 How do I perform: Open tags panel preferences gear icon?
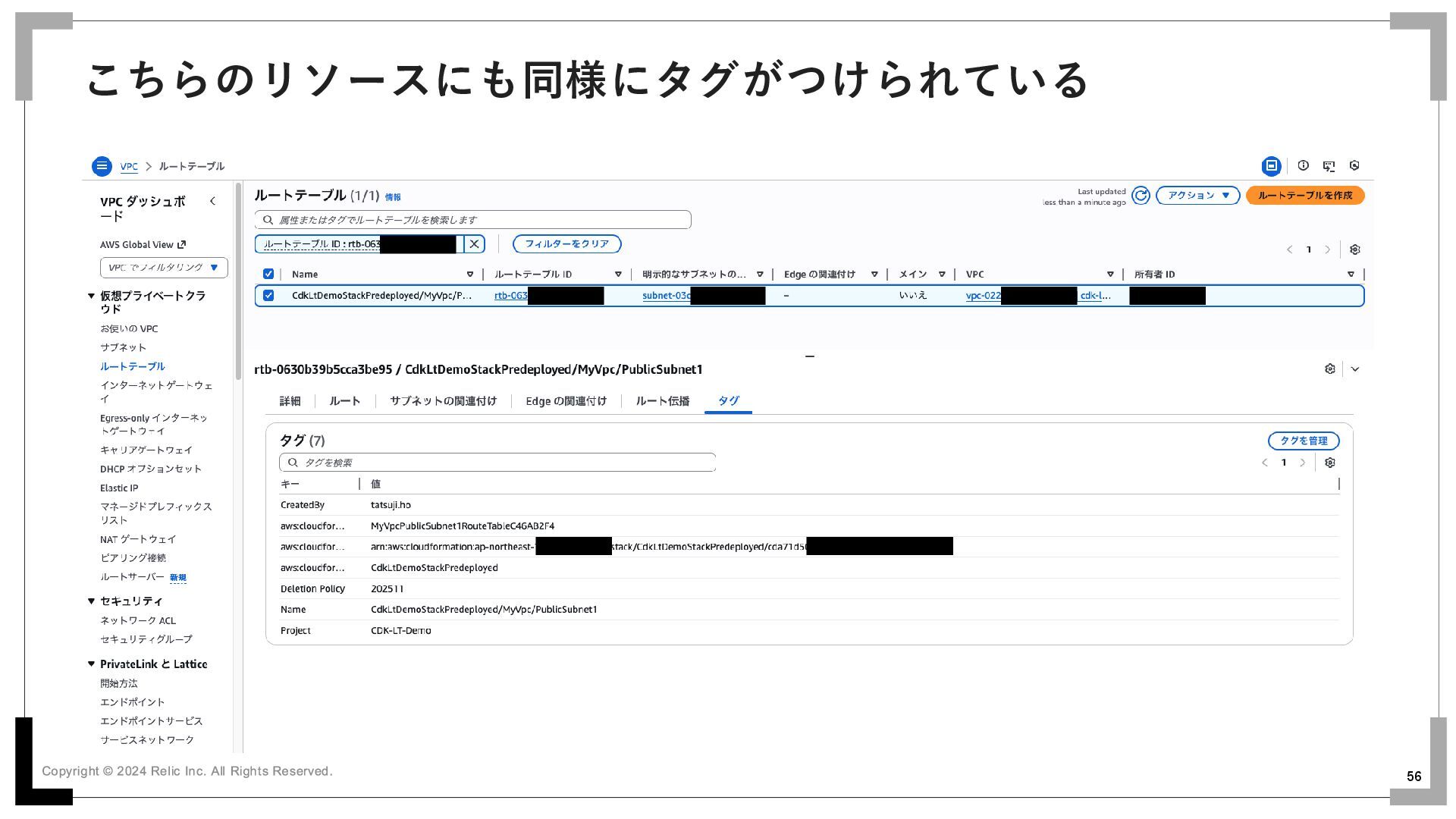pyautogui.click(x=1329, y=463)
